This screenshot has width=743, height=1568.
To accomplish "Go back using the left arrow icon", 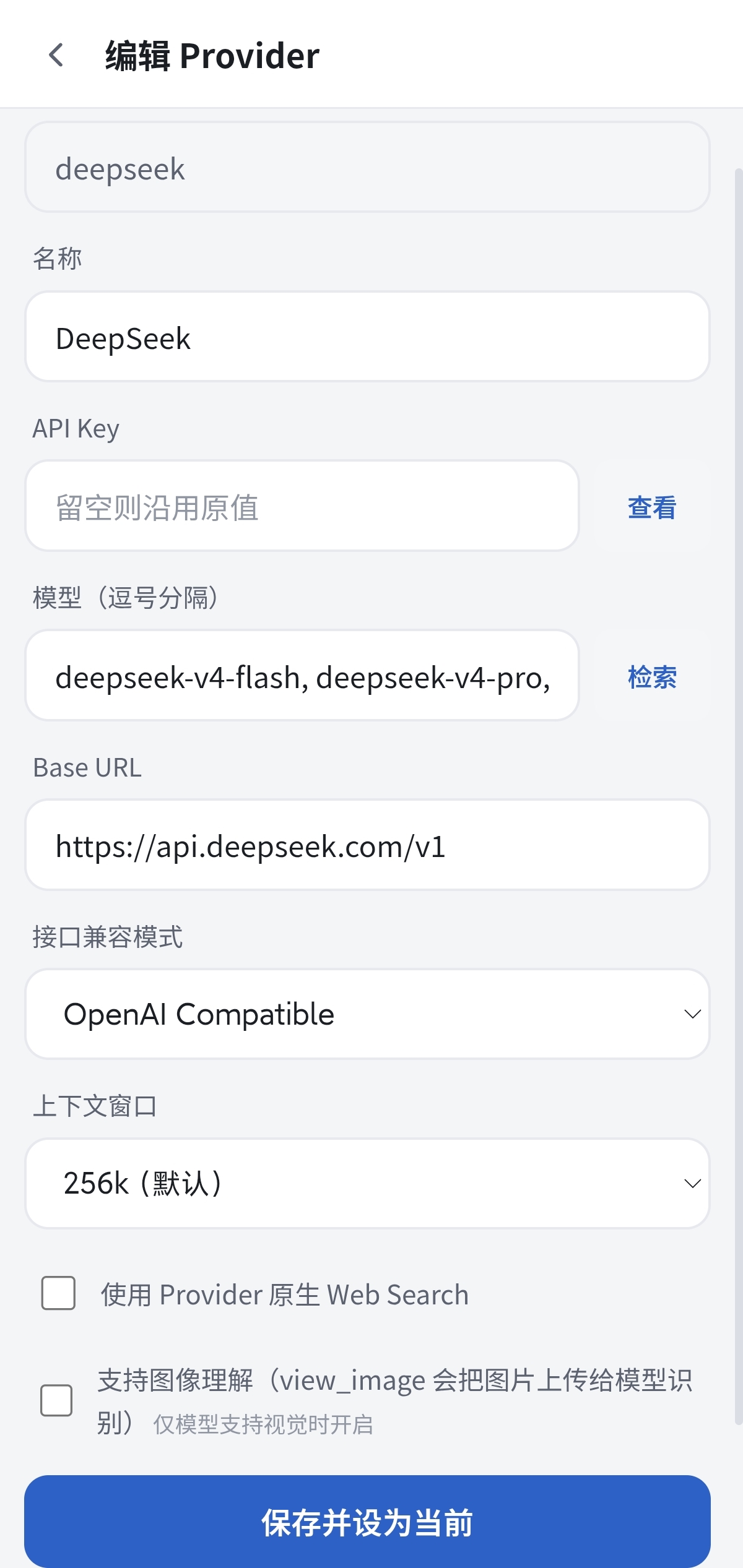I will (x=56, y=55).
